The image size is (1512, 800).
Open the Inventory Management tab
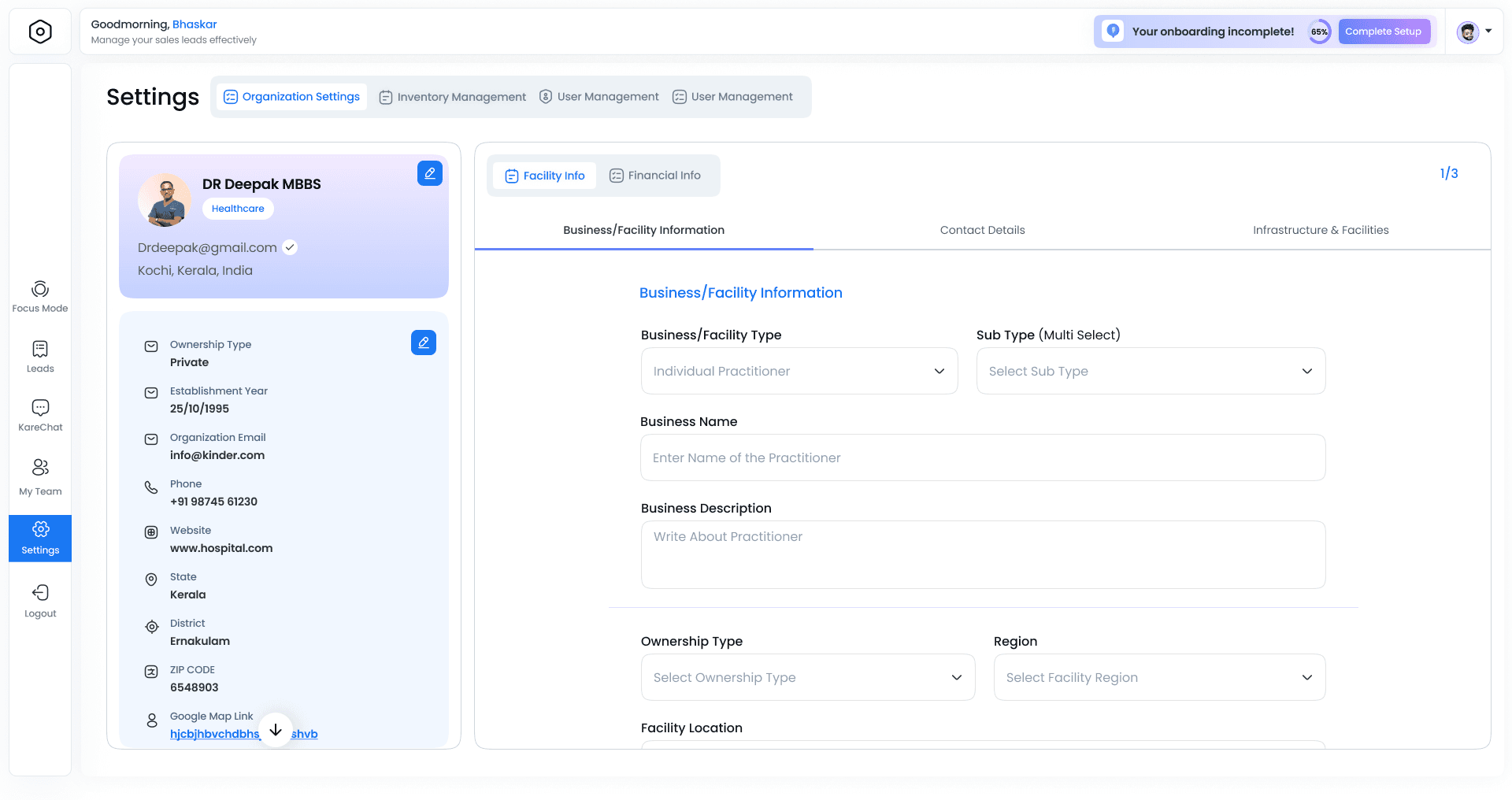(452, 97)
